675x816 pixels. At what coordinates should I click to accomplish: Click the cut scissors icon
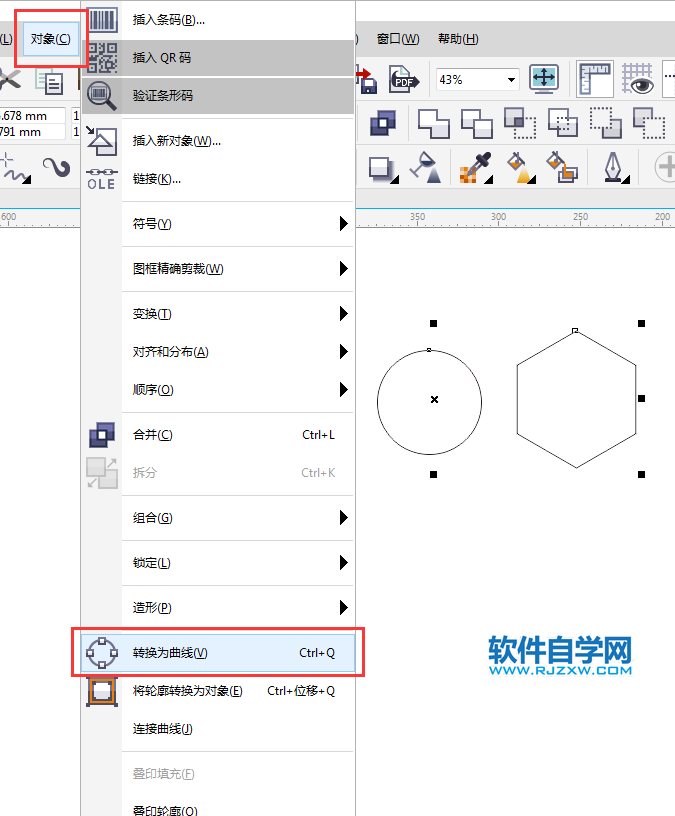tap(9, 81)
